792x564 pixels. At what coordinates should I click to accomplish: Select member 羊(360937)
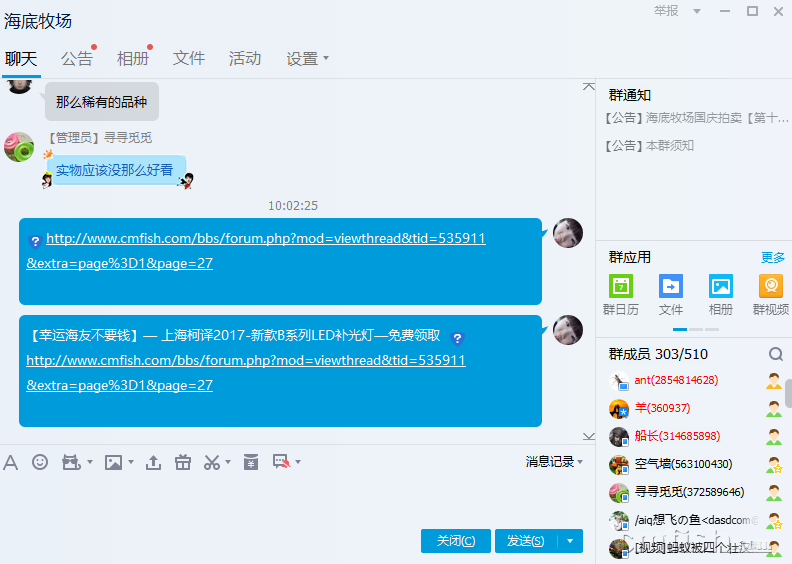pos(662,408)
